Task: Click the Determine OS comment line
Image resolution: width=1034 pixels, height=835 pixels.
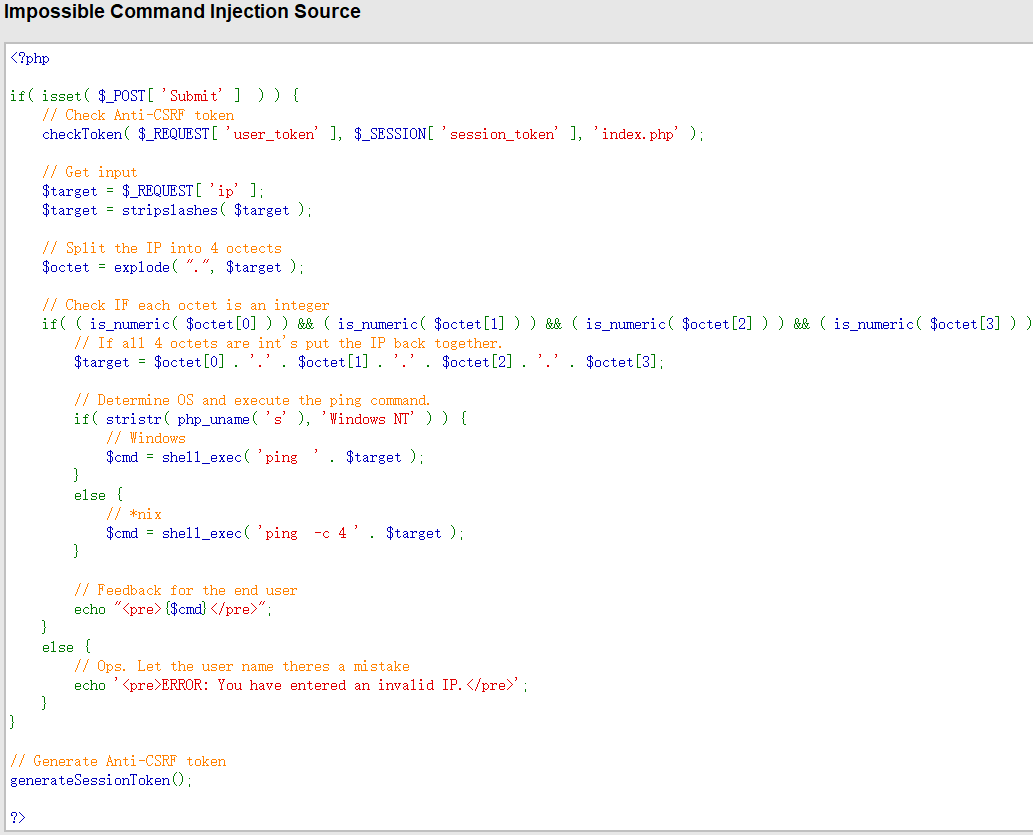Action: click(252, 400)
